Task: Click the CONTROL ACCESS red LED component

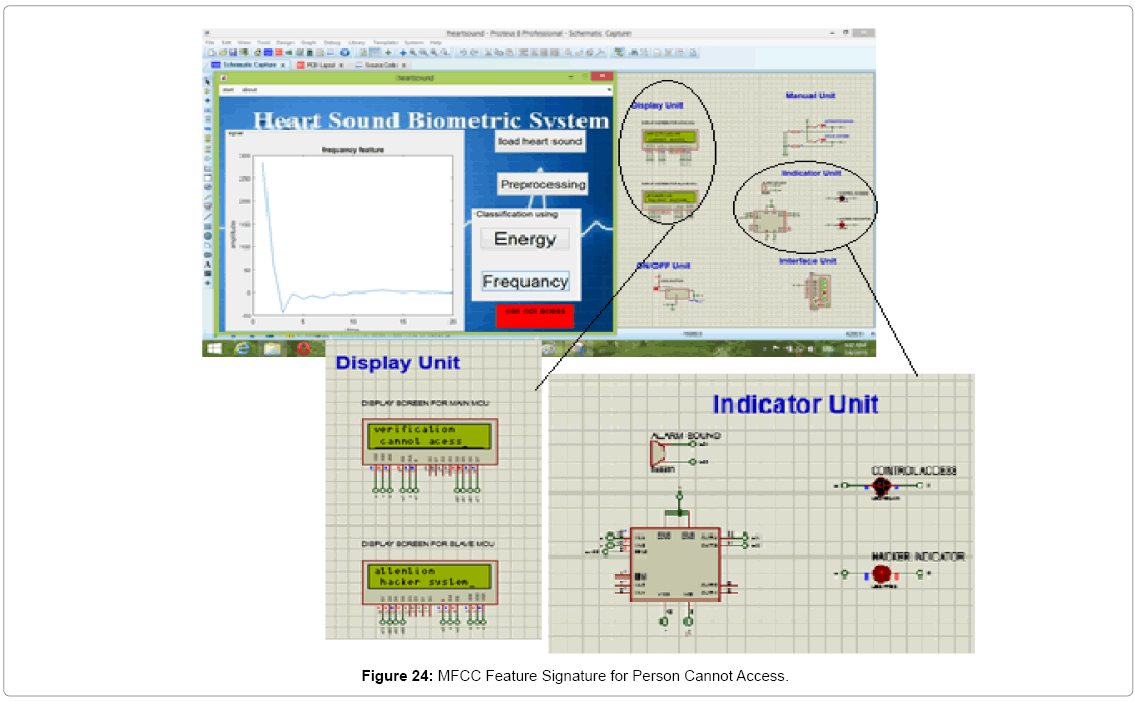Action: pos(881,487)
